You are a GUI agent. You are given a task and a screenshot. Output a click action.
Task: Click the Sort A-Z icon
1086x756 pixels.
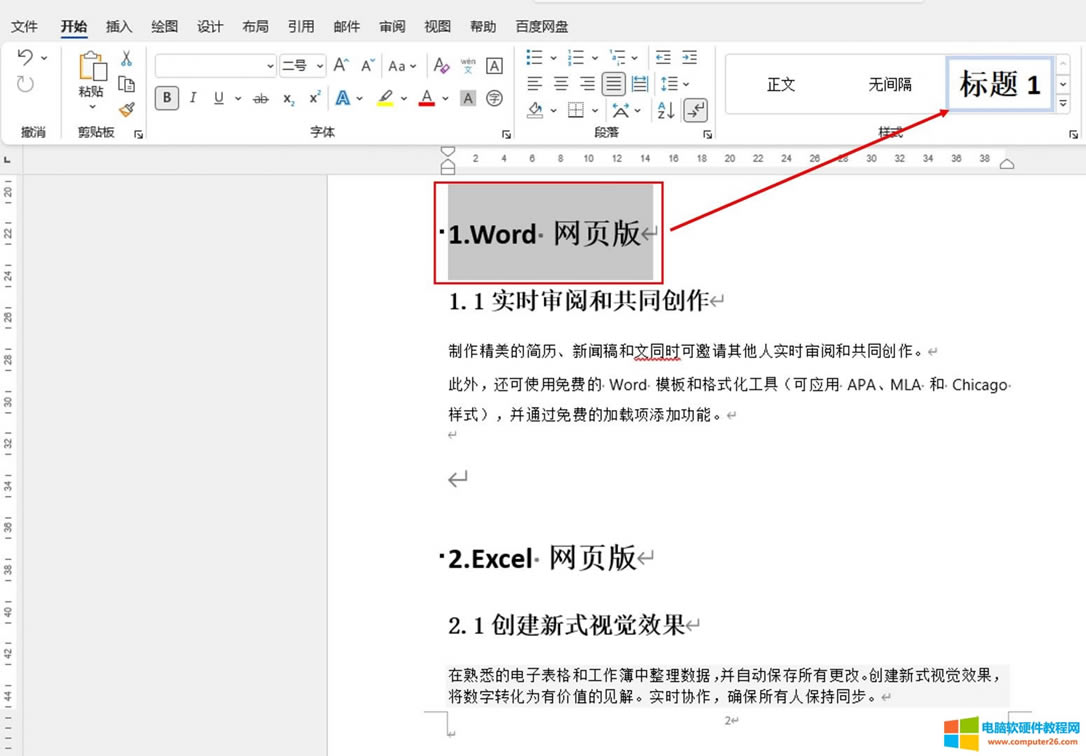(x=665, y=110)
